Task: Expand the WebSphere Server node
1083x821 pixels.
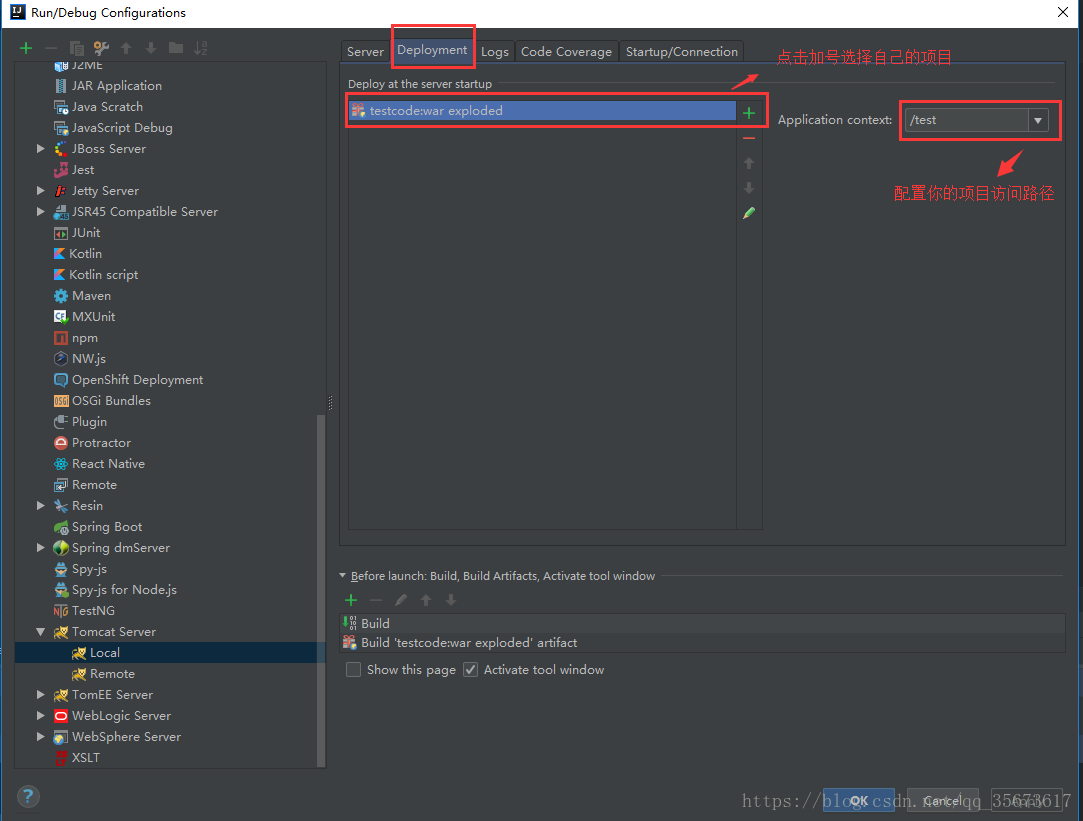Action: [x=40, y=737]
